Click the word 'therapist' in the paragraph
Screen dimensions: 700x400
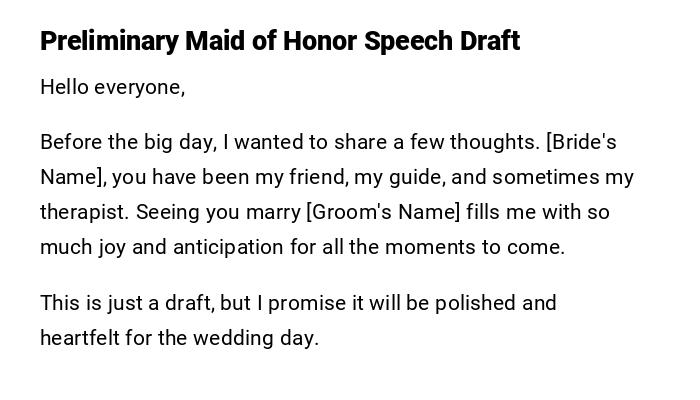coord(83,212)
